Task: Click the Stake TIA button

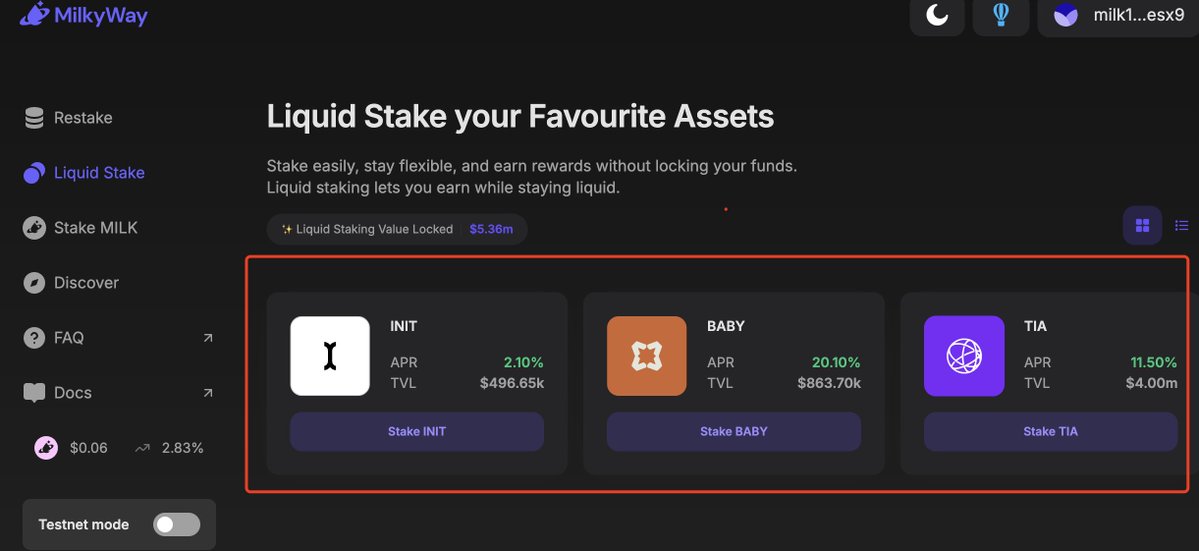Action: tap(1051, 432)
